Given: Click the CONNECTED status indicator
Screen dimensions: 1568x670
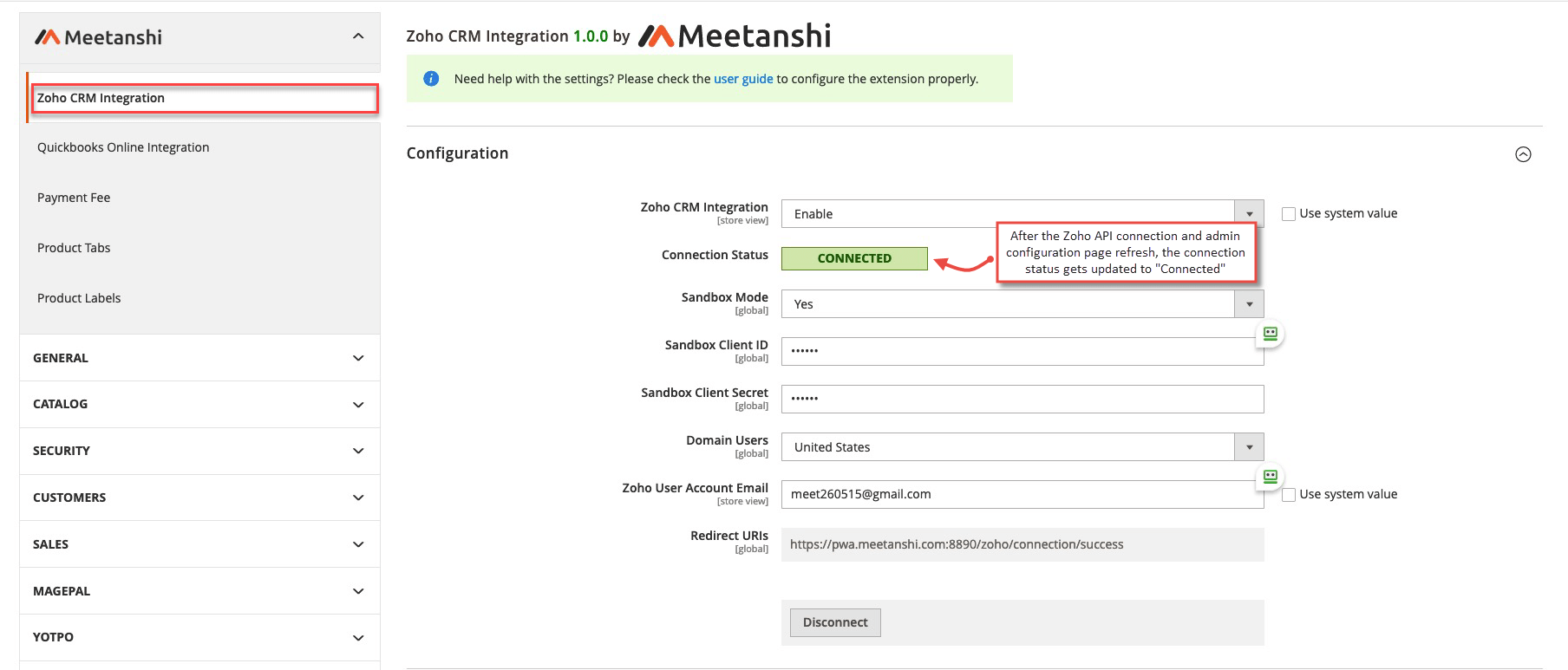Looking at the screenshot, I should tap(854, 258).
